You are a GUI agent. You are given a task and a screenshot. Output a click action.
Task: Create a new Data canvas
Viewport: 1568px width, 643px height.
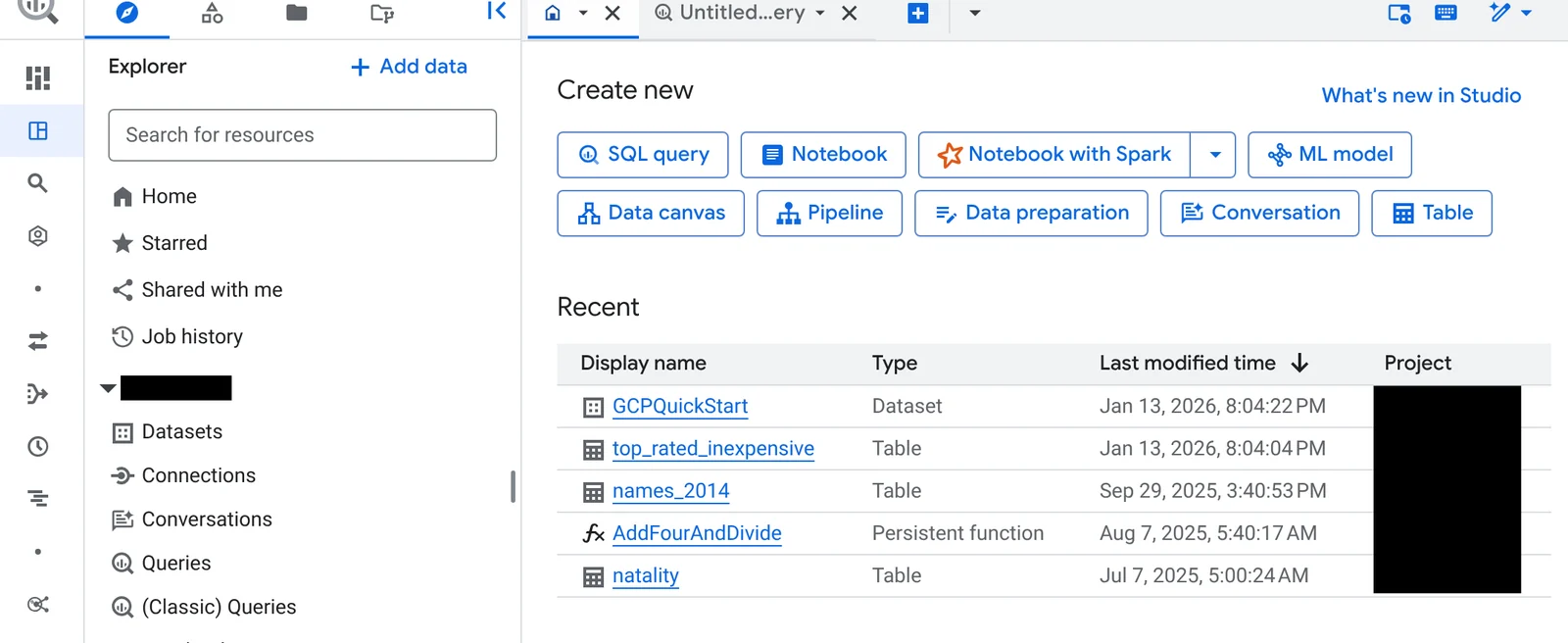tap(651, 214)
